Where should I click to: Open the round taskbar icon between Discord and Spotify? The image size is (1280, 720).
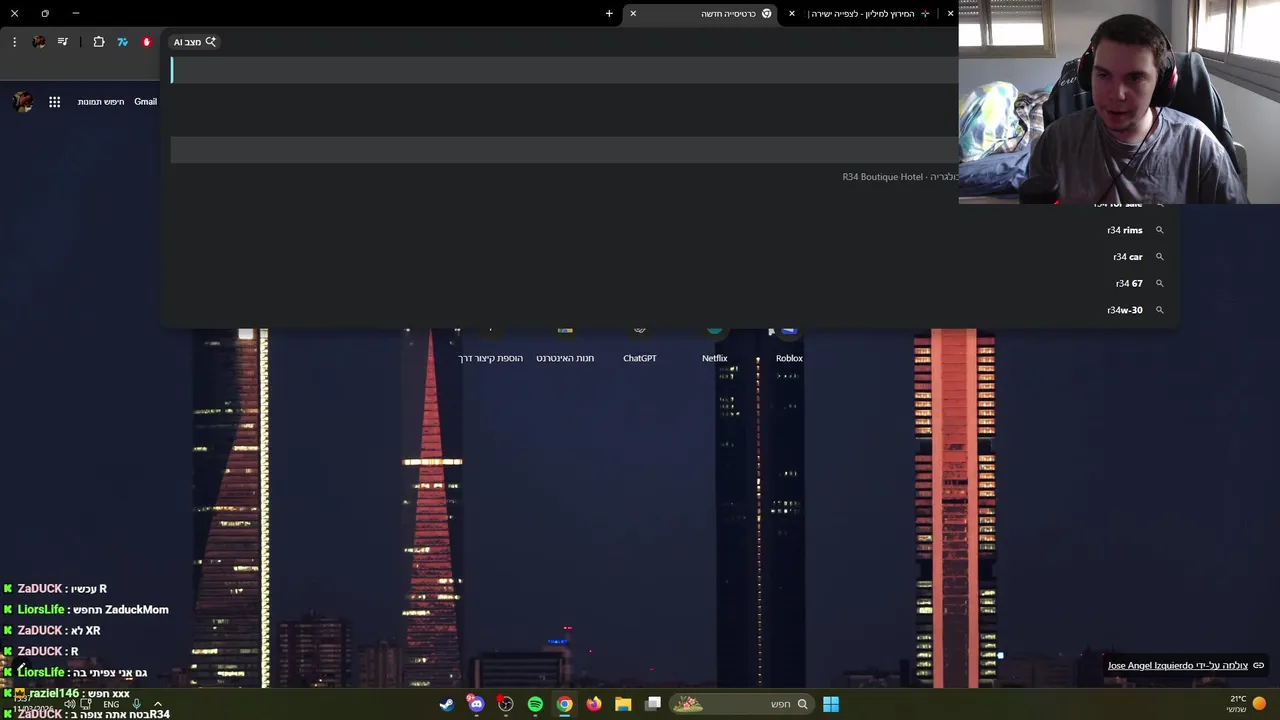pos(506,704)
